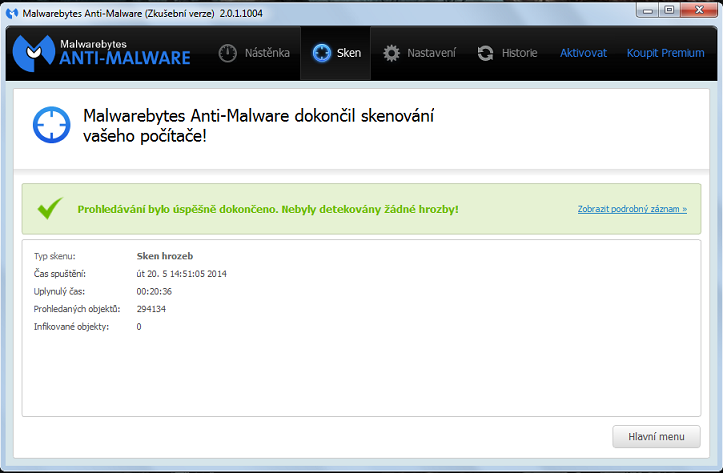Open the Zobrazit podrobný záznam link

tap(632, 209)
